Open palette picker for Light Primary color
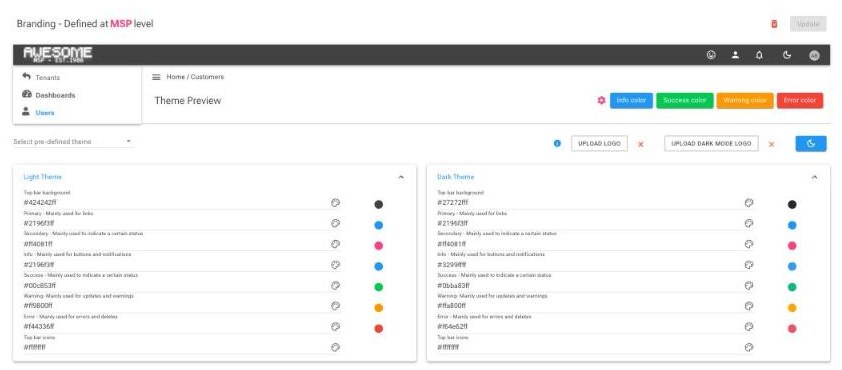 [x=335, y=223]
